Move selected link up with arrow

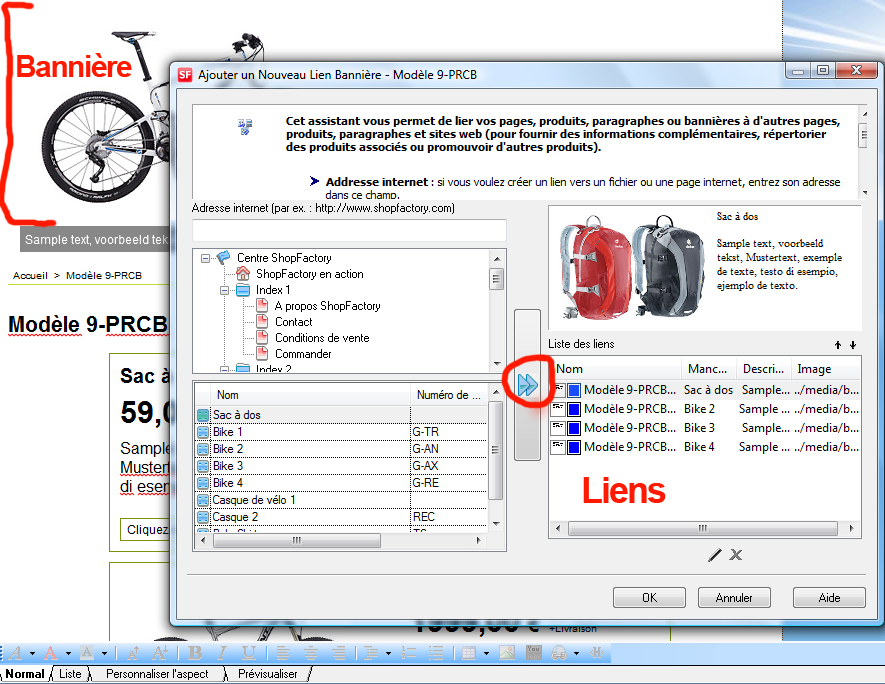coord(837,345)
